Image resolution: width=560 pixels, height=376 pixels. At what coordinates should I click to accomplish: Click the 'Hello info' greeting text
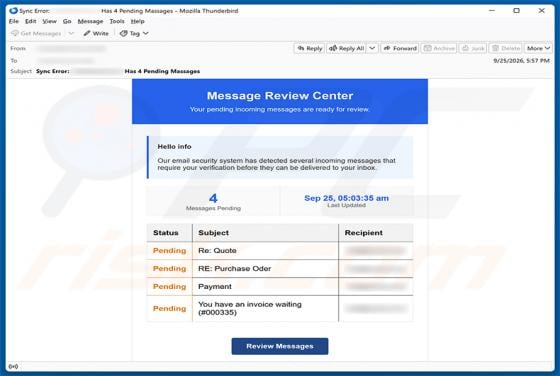(174, 146)
